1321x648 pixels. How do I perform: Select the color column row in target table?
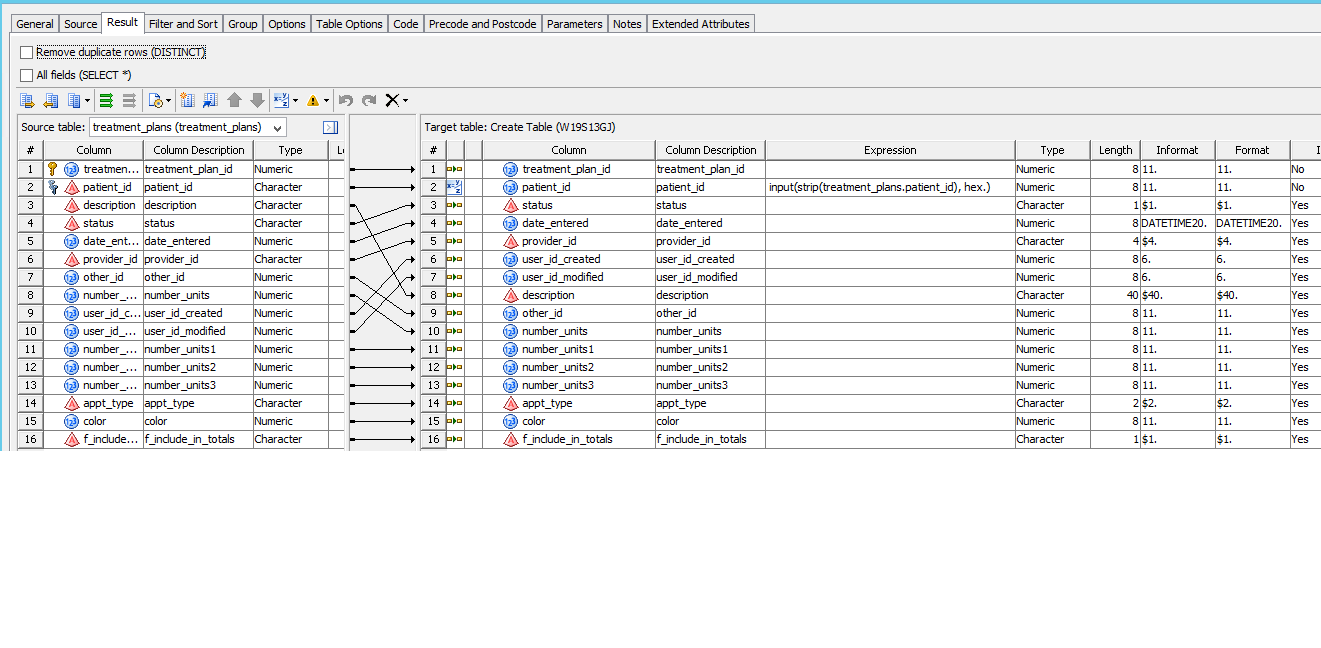pos(568,421)
